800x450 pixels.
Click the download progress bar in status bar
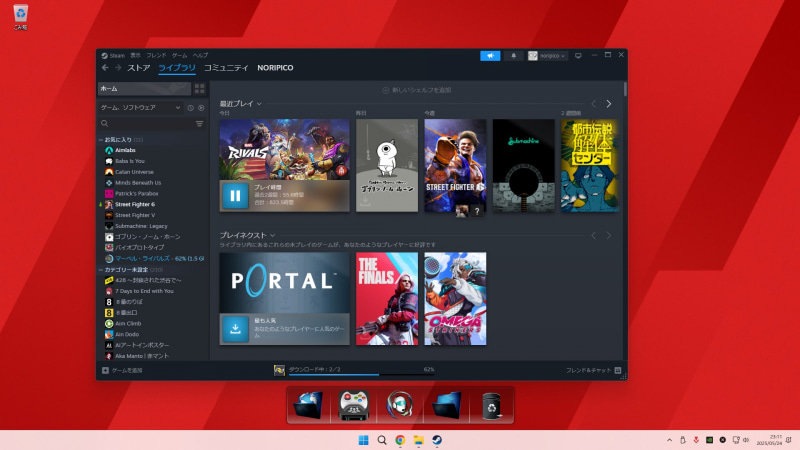click(361, 374)
